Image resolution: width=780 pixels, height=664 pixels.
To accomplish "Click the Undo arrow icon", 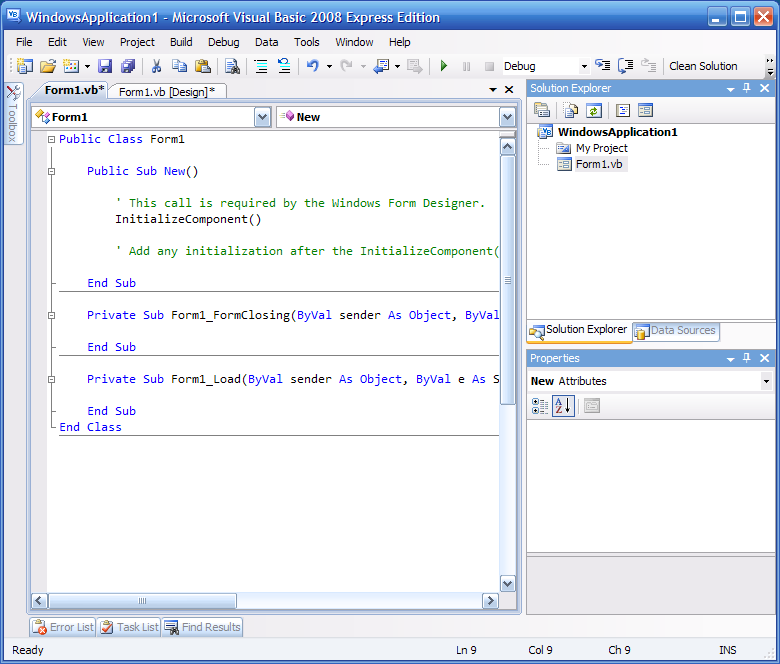I will [312, 66].
